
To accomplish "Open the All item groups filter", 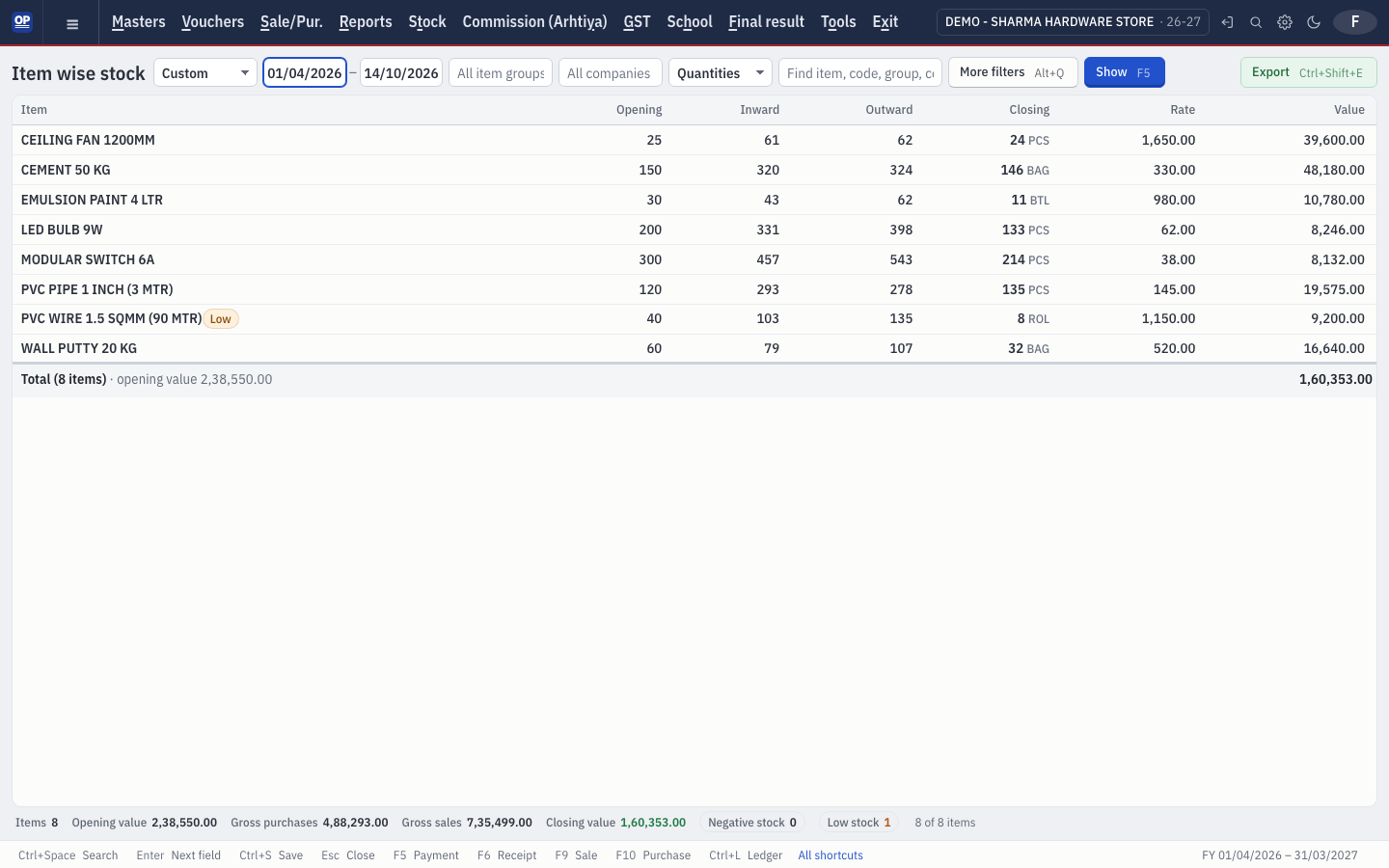I will pos(501,73).
